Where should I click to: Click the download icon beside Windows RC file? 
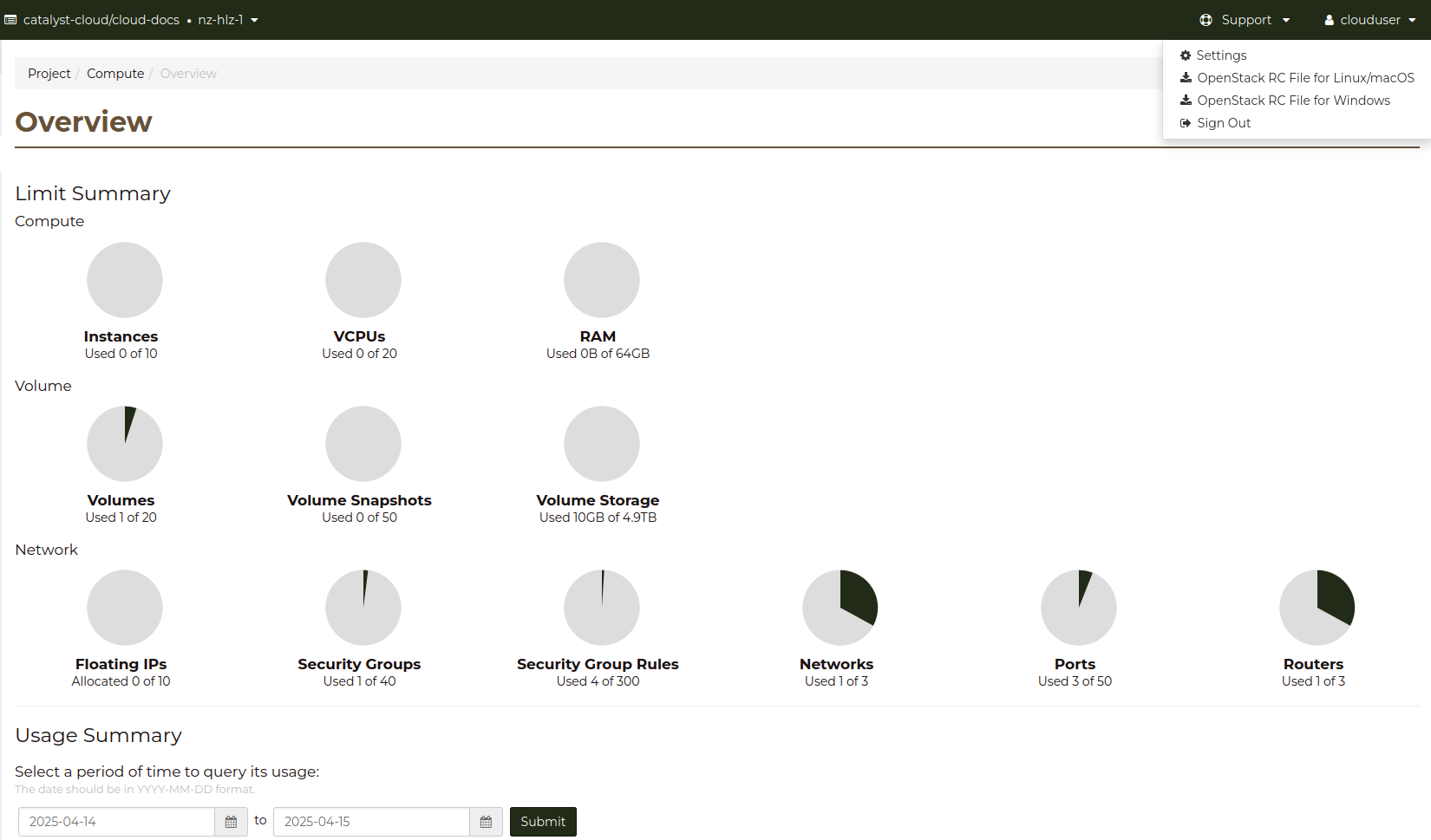(1186, 100)
